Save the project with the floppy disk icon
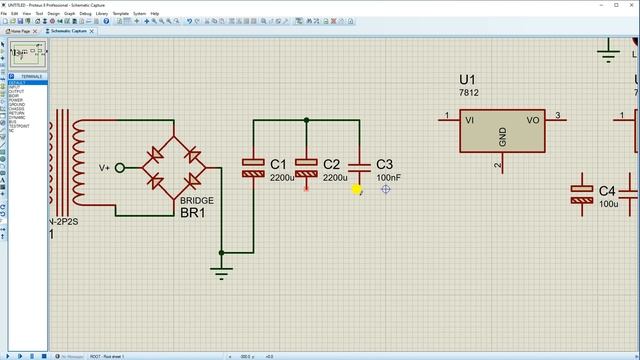This screenshot has height=360, width=640. point(20,21)
